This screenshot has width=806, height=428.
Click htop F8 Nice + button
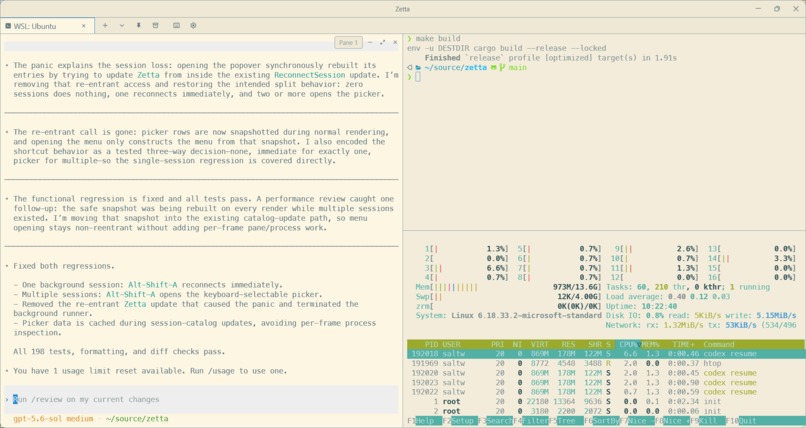tap(672, 421)
